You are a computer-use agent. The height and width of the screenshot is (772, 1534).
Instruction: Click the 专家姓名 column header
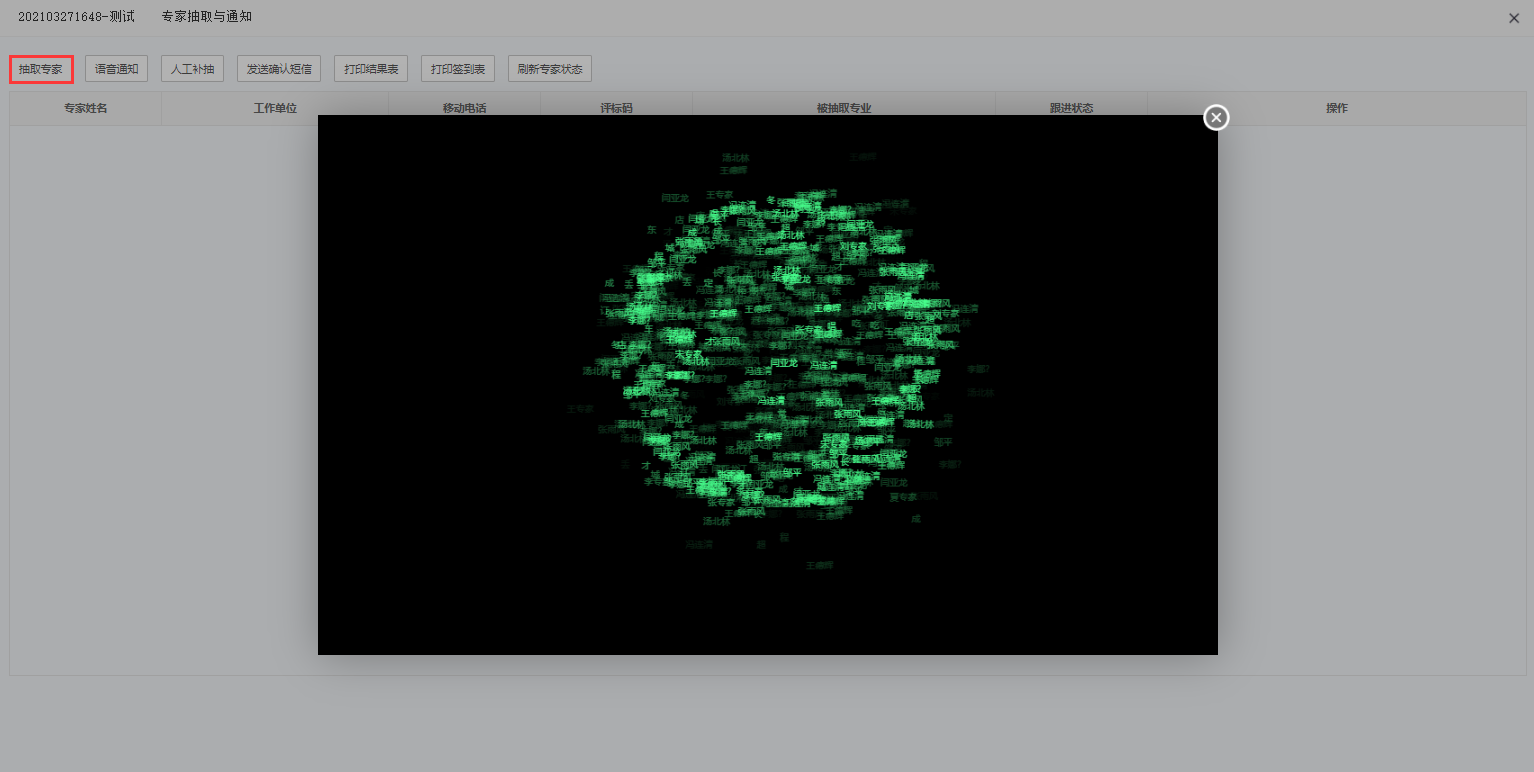pyautogui.click(x=86, y=108)
